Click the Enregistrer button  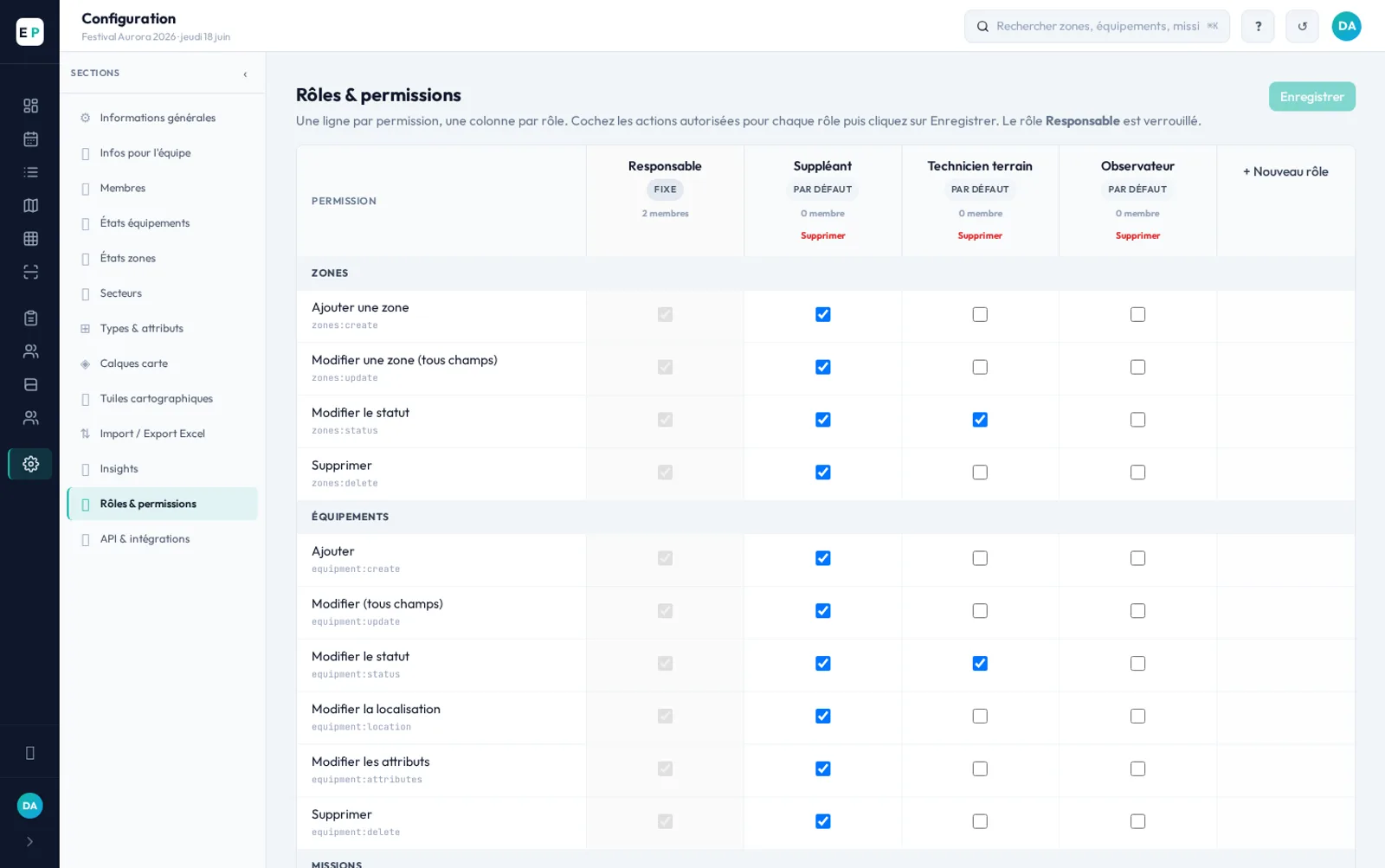tap(1311, 97)
